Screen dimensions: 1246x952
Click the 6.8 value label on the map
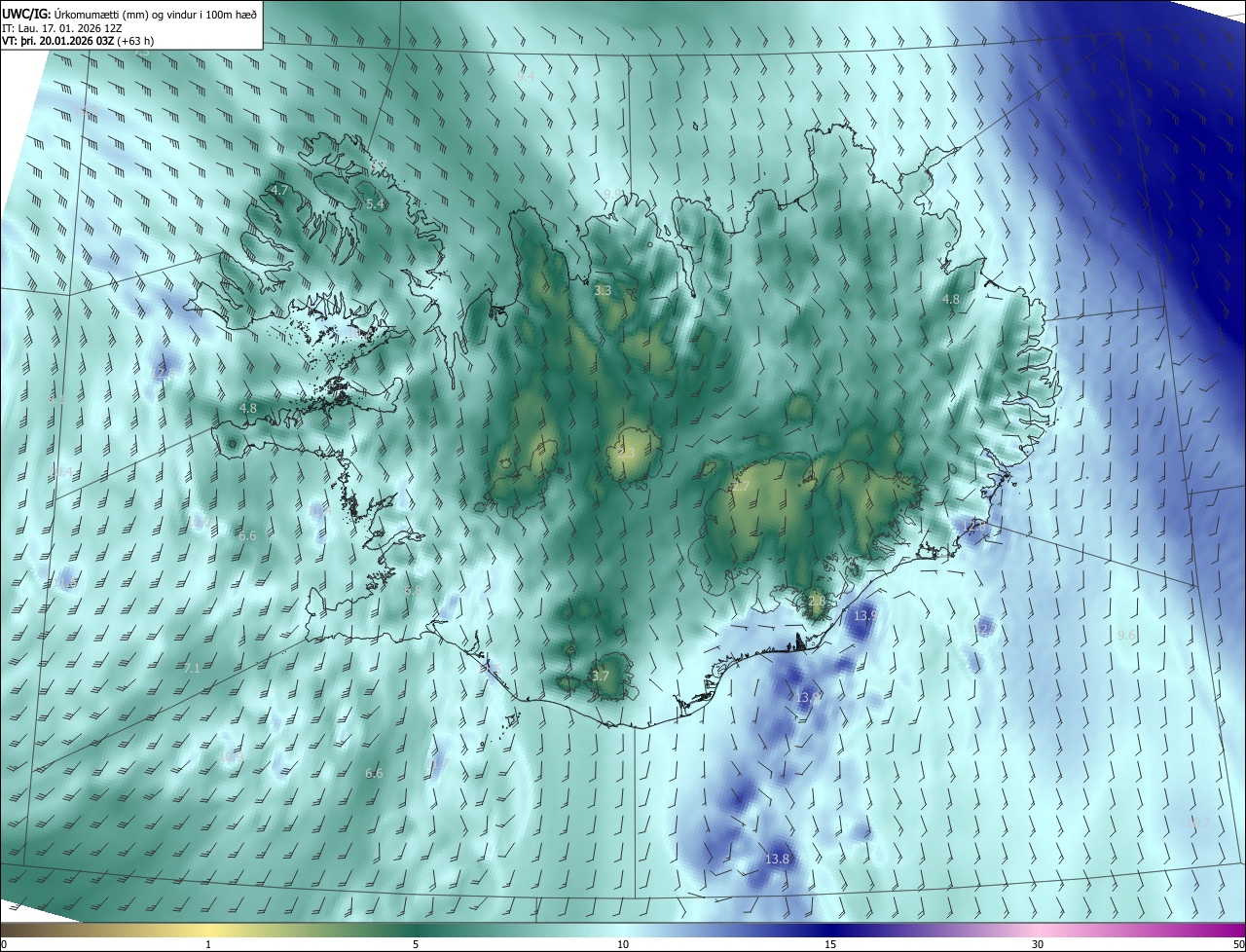tap(413, 590)
